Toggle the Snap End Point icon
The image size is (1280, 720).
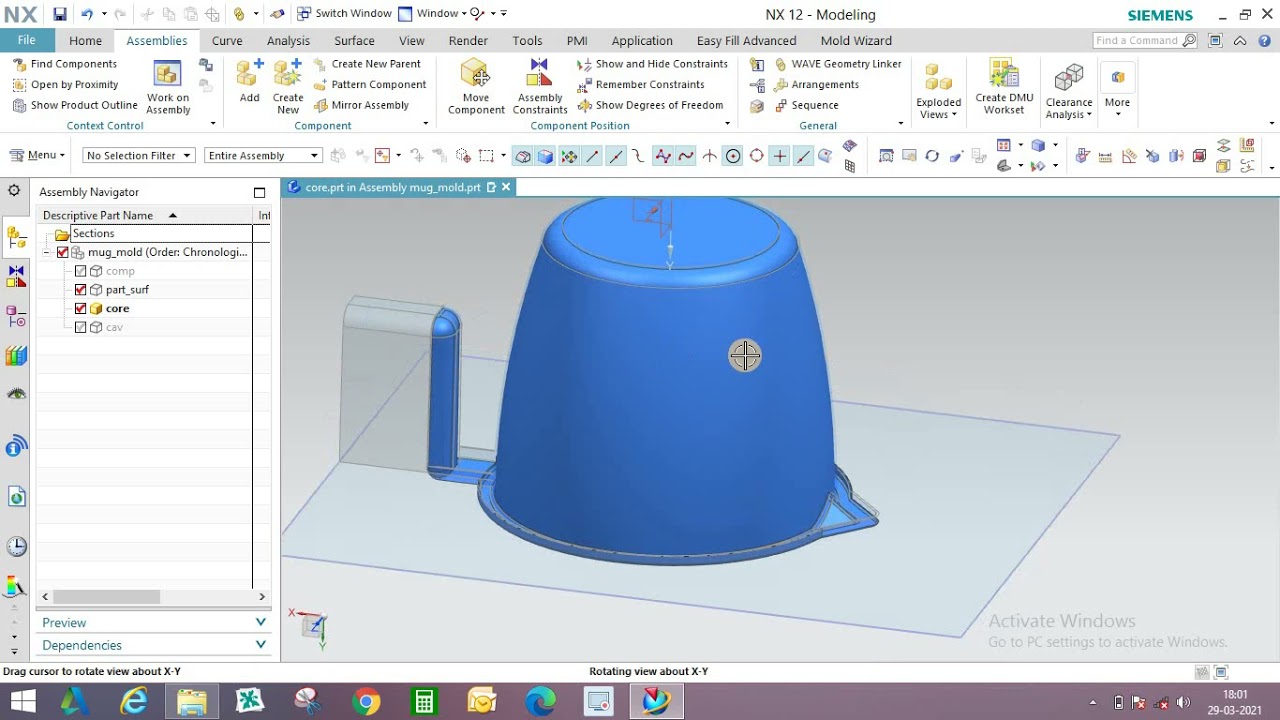click(593, 156)
